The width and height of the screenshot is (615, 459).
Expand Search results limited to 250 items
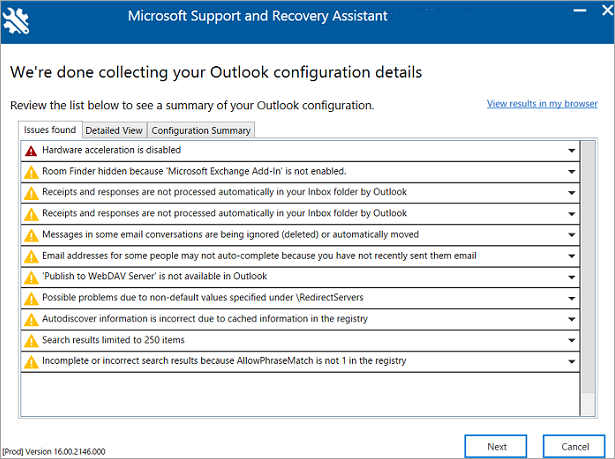coord(571,340)
